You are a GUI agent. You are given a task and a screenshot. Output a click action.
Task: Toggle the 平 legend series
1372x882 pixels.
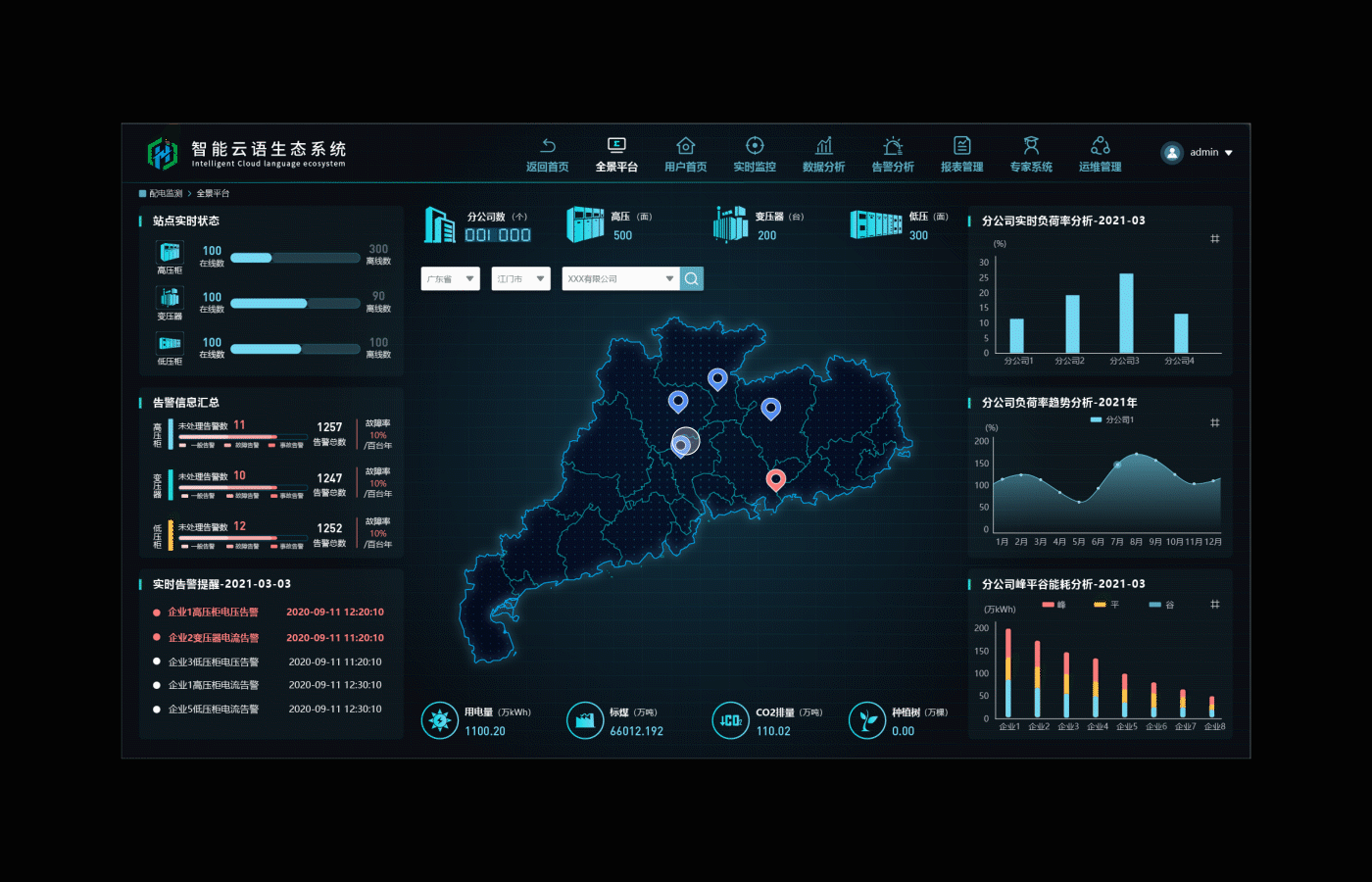(1106, 605)
